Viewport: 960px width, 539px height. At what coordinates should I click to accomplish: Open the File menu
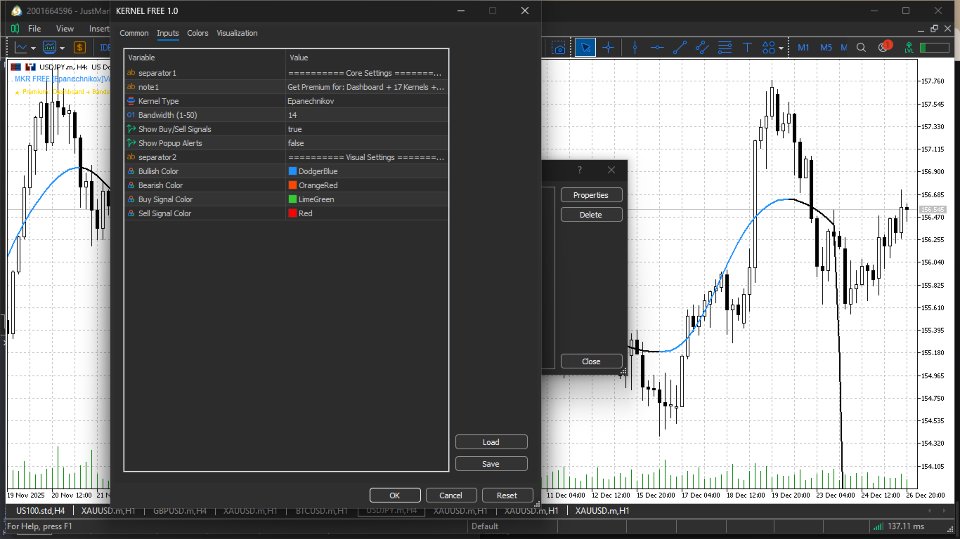pyautogui.click(x=35, y=28)
